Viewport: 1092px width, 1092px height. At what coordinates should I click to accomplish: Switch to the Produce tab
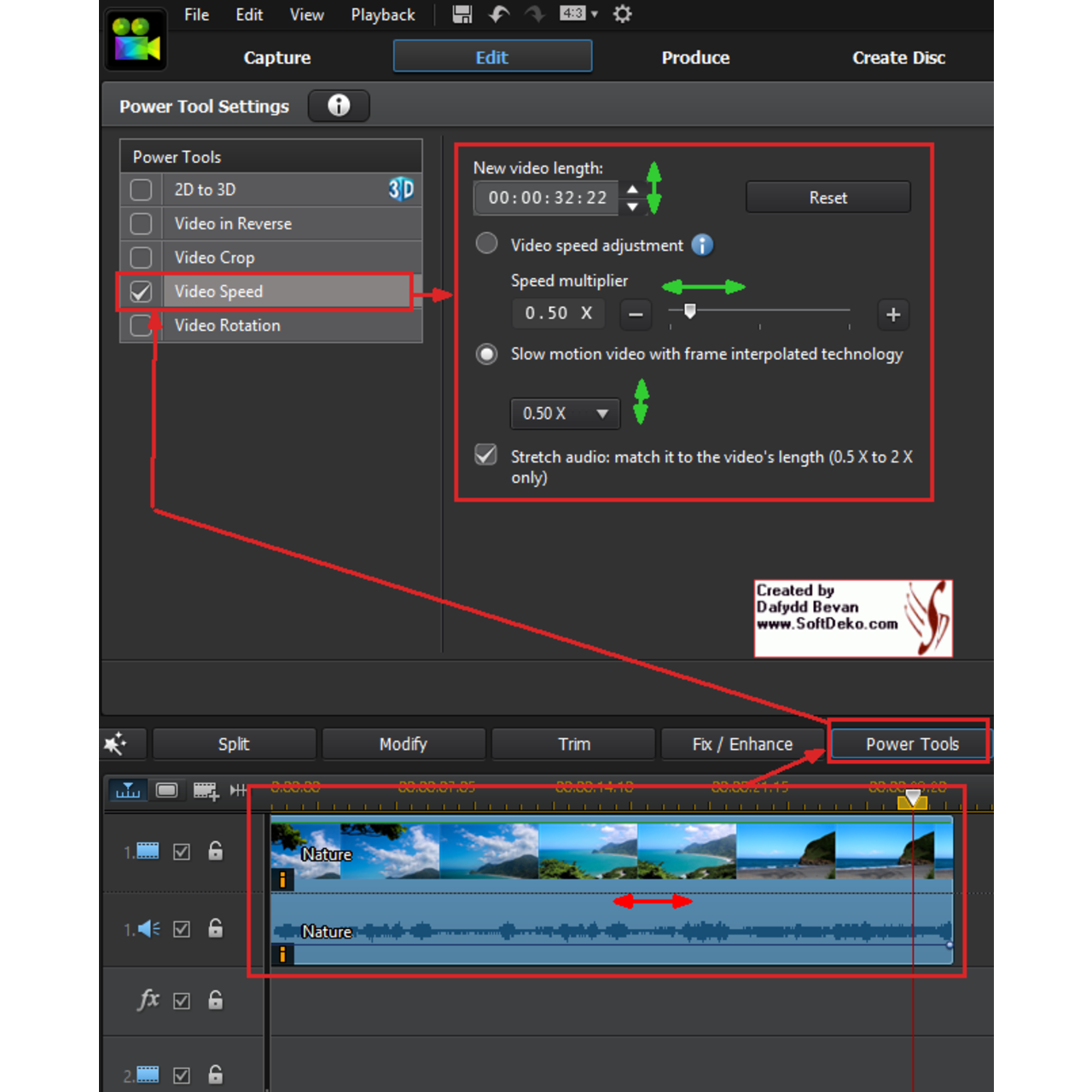pyautogui.click(x=695, y=57)
